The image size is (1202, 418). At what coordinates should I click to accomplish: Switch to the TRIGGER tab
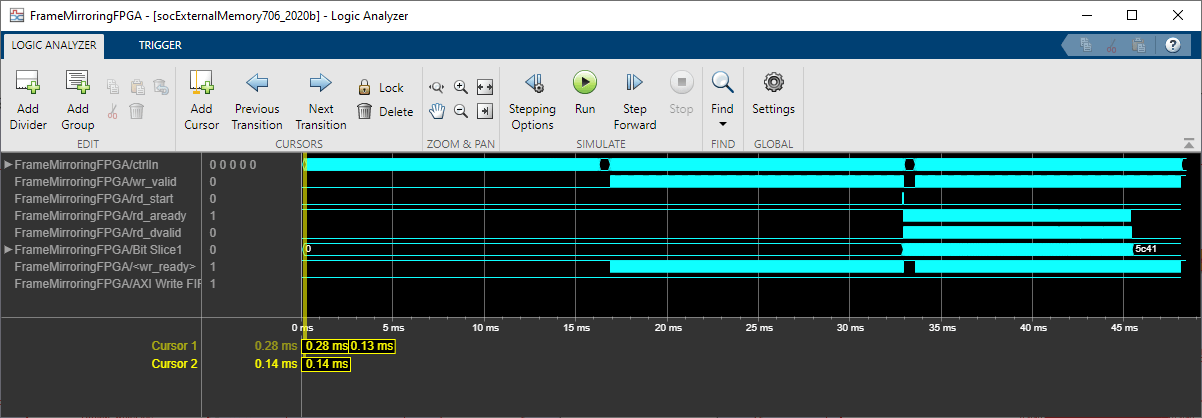160,45
